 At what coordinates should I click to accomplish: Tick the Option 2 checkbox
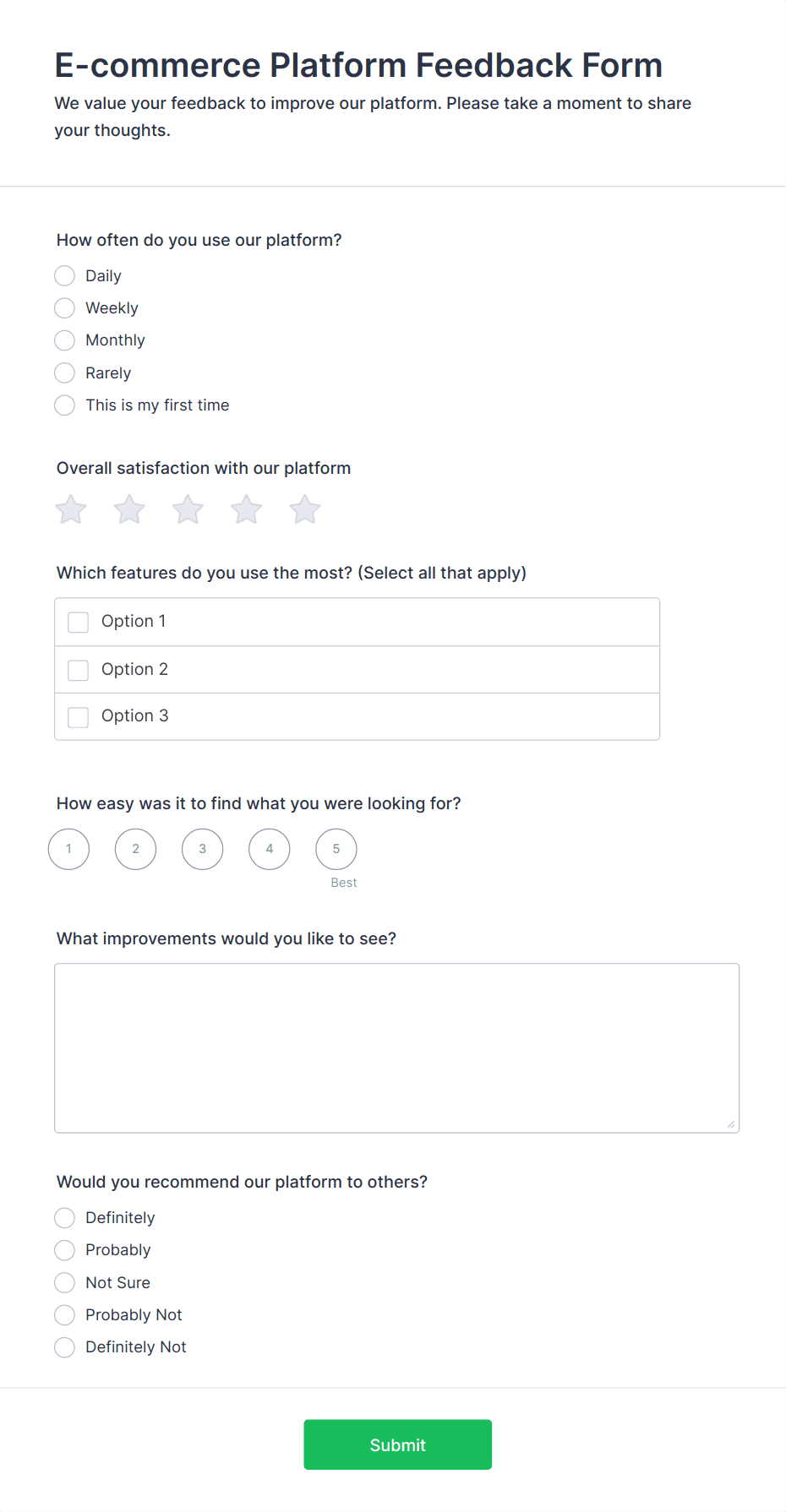click(x=79, y=670)
